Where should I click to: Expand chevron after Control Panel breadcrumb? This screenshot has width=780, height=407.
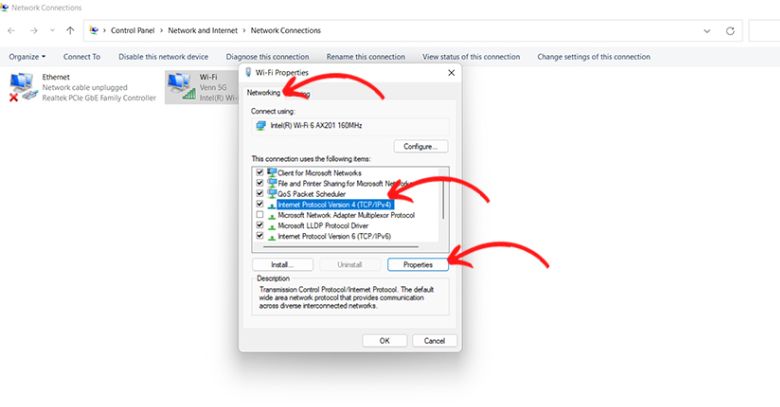tap(161, 30)
